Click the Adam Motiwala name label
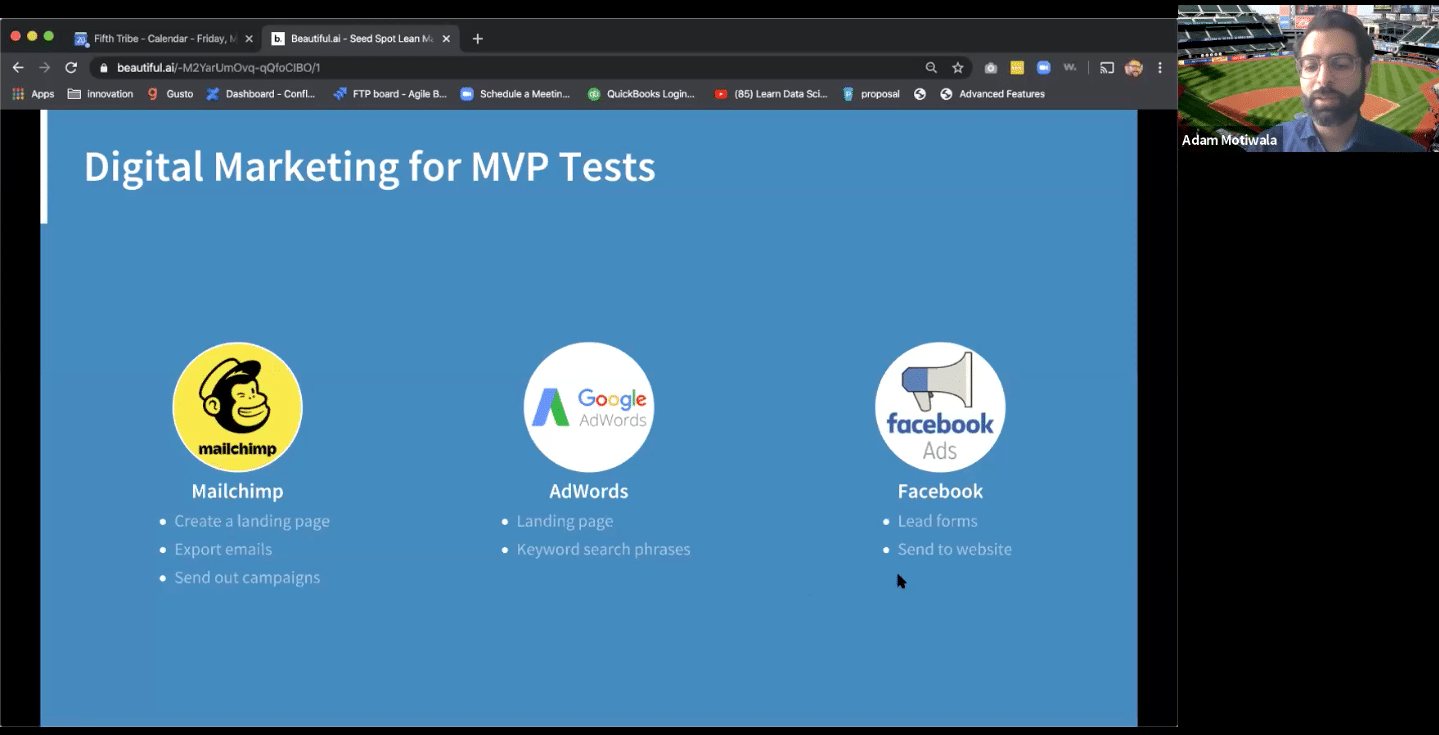 click(1229, 140)
